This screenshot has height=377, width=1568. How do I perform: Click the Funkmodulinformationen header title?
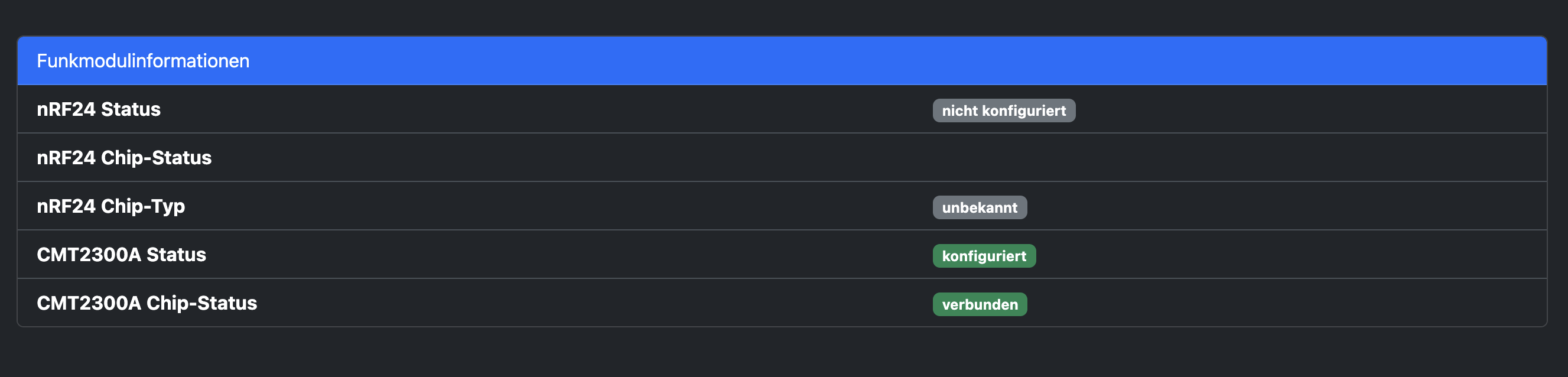143,61
